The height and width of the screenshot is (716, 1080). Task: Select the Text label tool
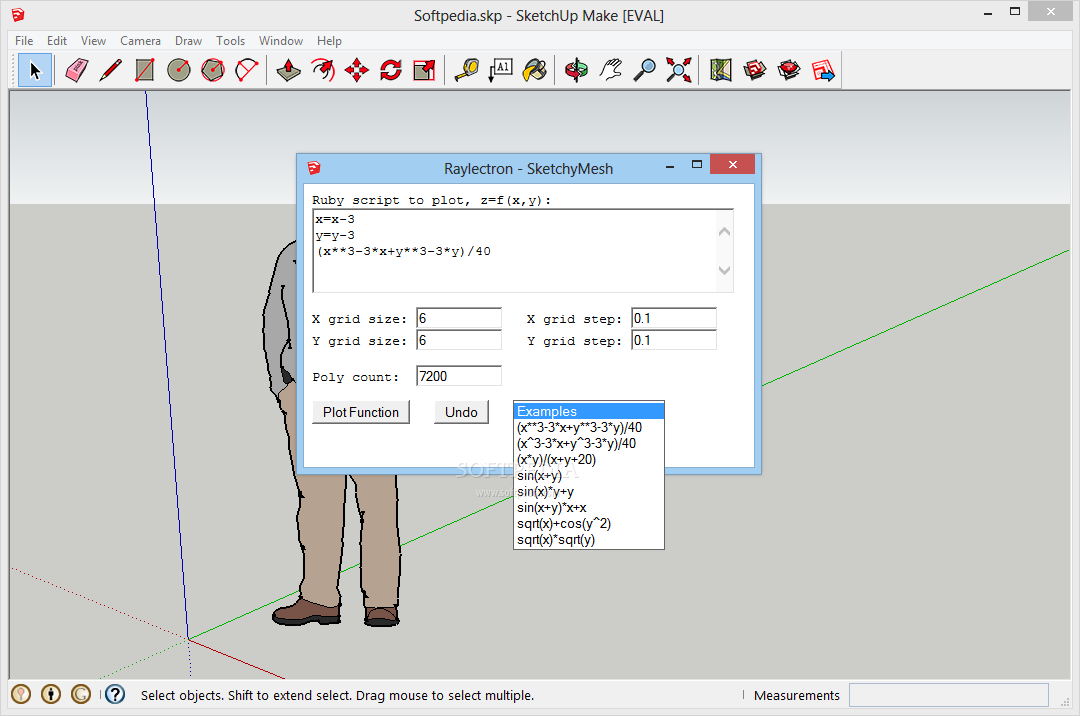(x=501, y=70)
